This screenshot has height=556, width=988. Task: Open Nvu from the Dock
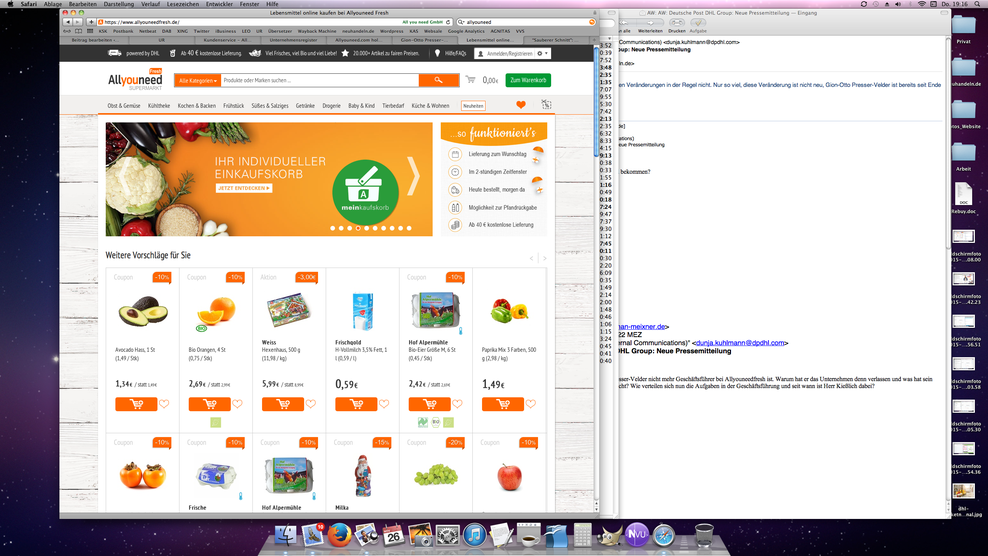point(636,535)
